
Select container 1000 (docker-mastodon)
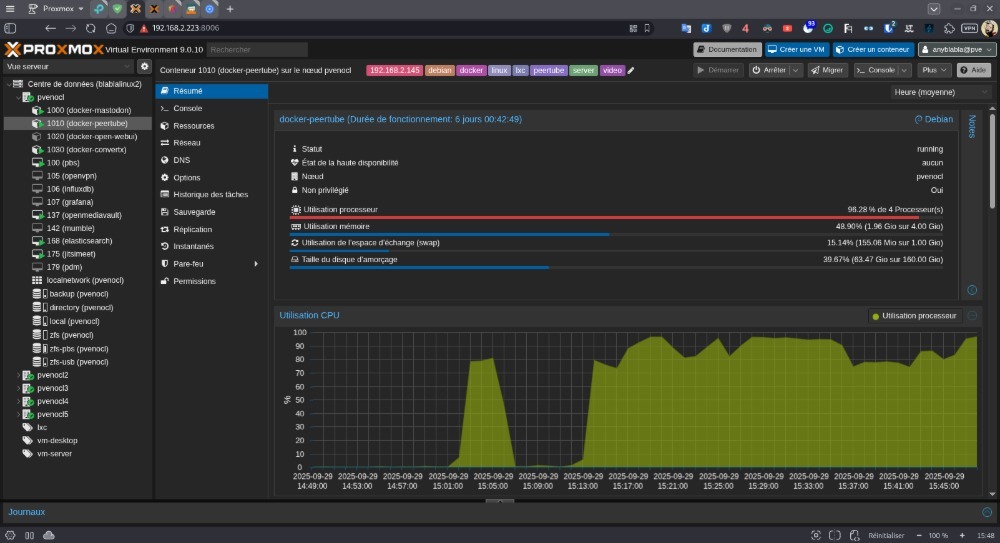88,110
